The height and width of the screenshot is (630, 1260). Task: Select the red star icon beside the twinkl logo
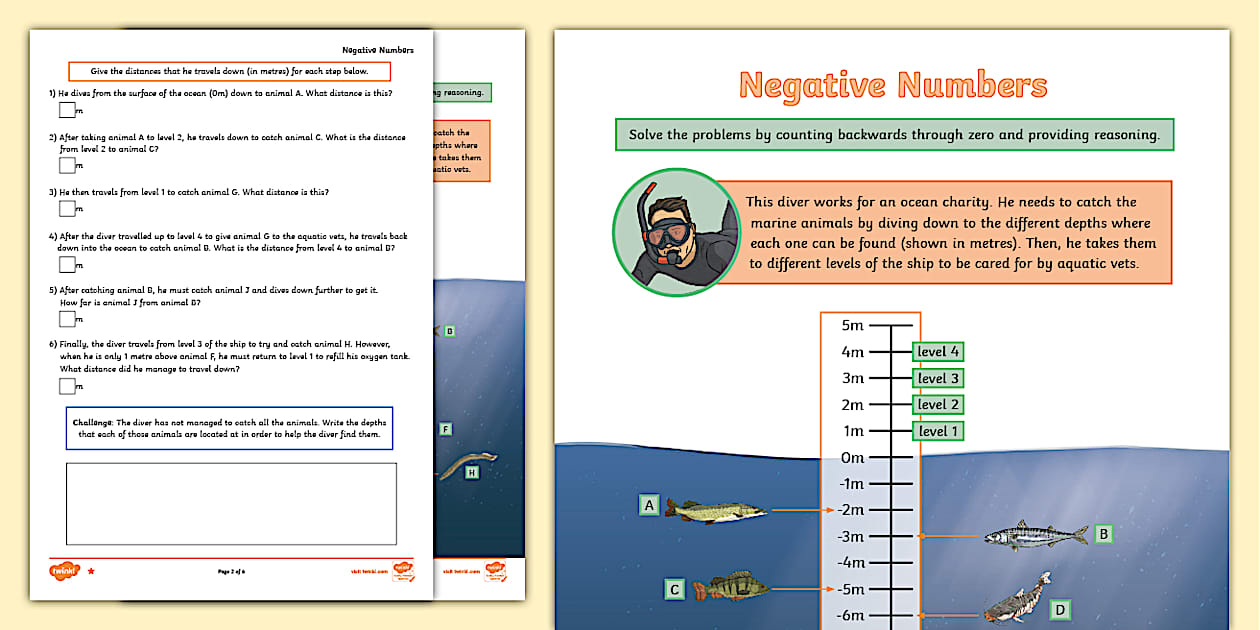pyautogui.click(x=90, y=569)
